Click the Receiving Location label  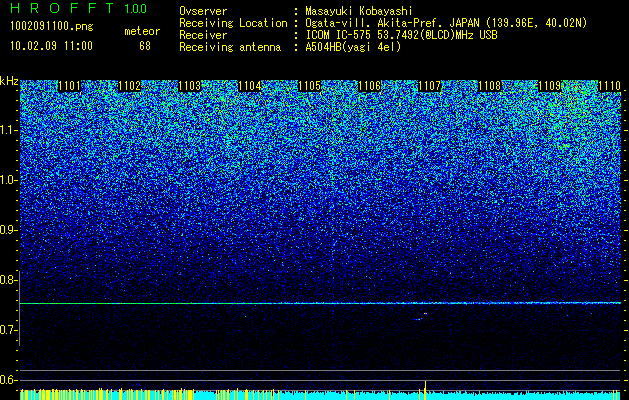pyautogui.click(x=233, y=23)
